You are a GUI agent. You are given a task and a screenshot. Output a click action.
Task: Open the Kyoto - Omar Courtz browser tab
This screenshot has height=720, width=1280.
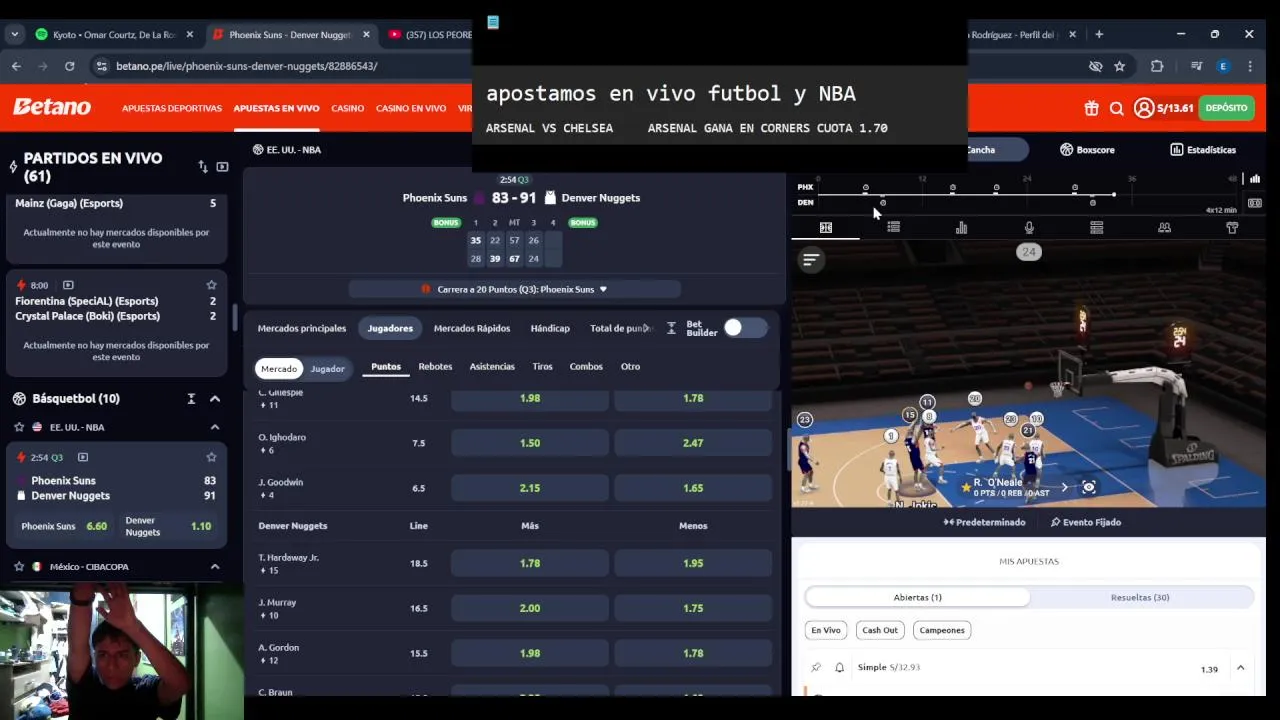[x=114, y=34]
